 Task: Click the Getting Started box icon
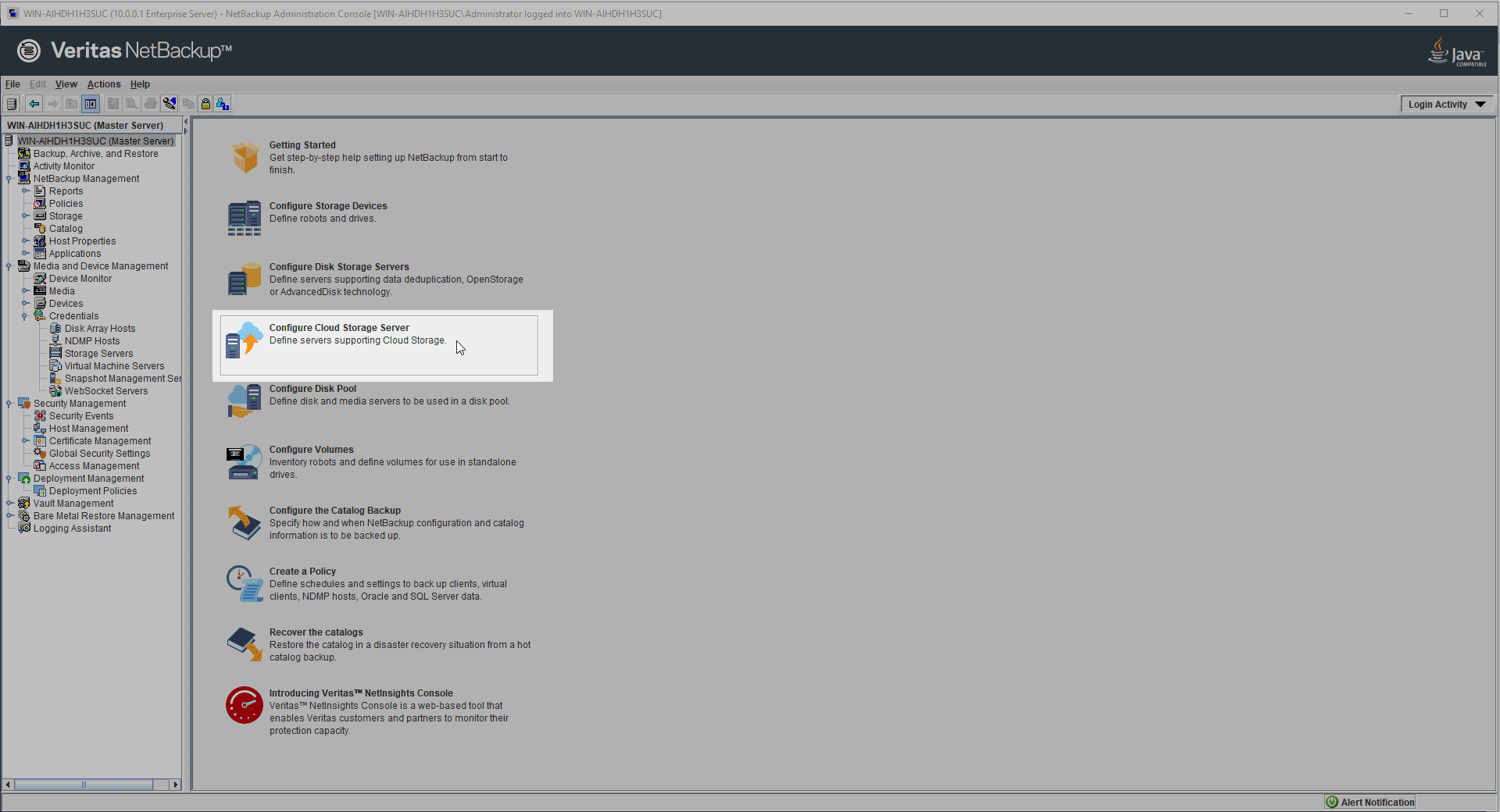245,157
